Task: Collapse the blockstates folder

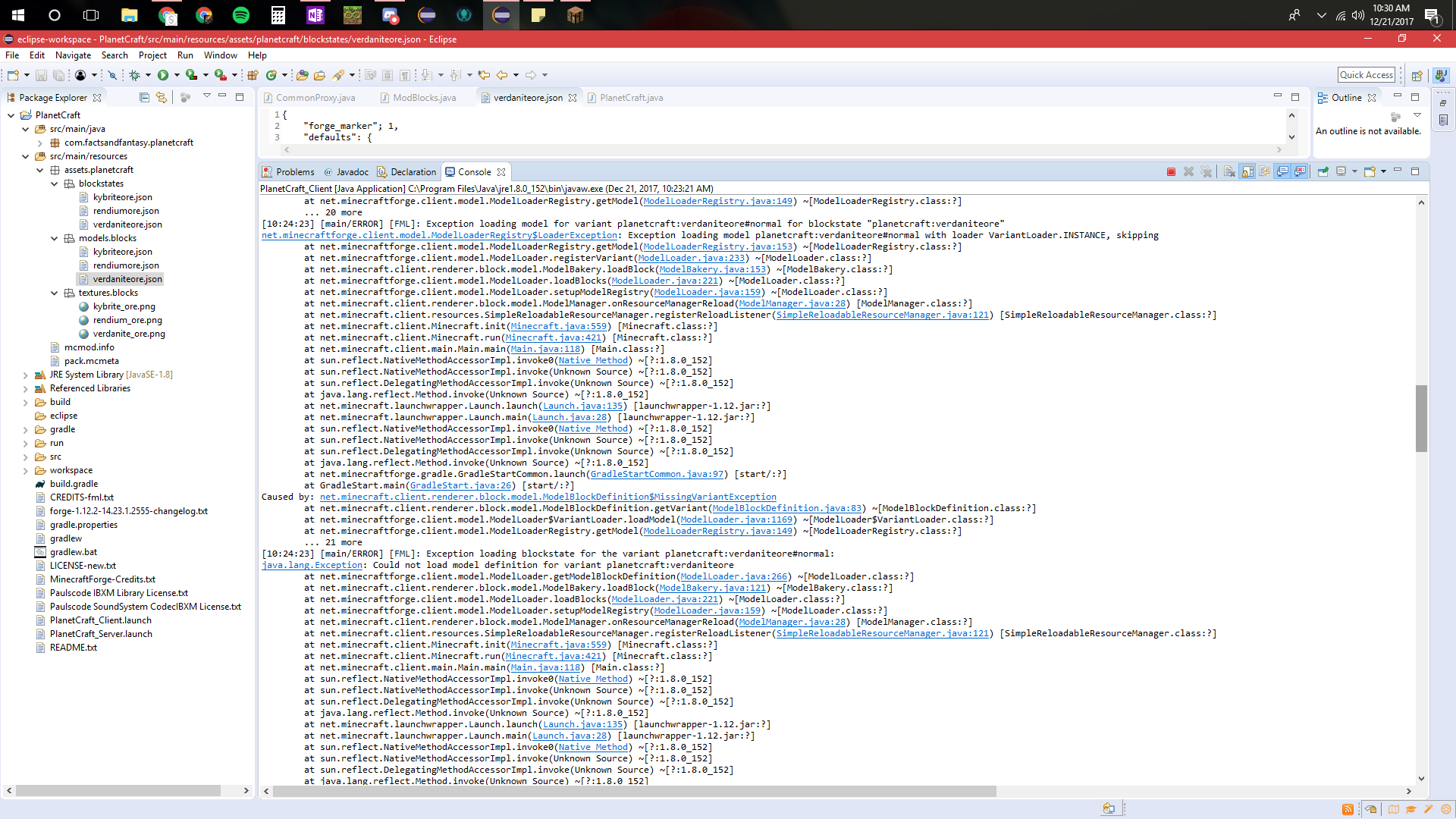Action: pyautogui.click(x=55, y=184)
